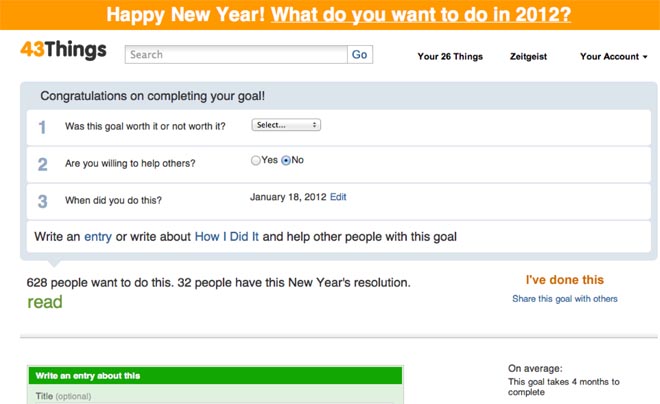Expand the Your Account dropdown
This screenshot has height=404, width=660.
tap(614, 57)
